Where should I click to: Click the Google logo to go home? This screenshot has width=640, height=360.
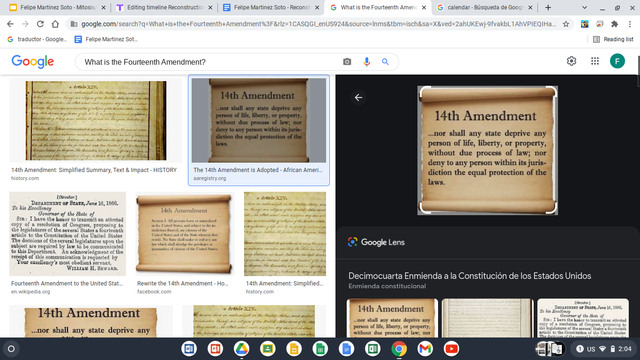33,62
